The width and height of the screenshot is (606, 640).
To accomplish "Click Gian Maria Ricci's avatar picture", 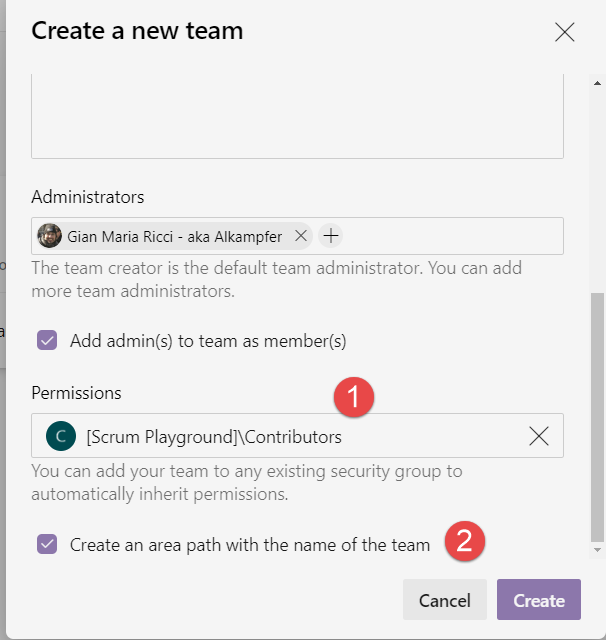I will [49, 236].
